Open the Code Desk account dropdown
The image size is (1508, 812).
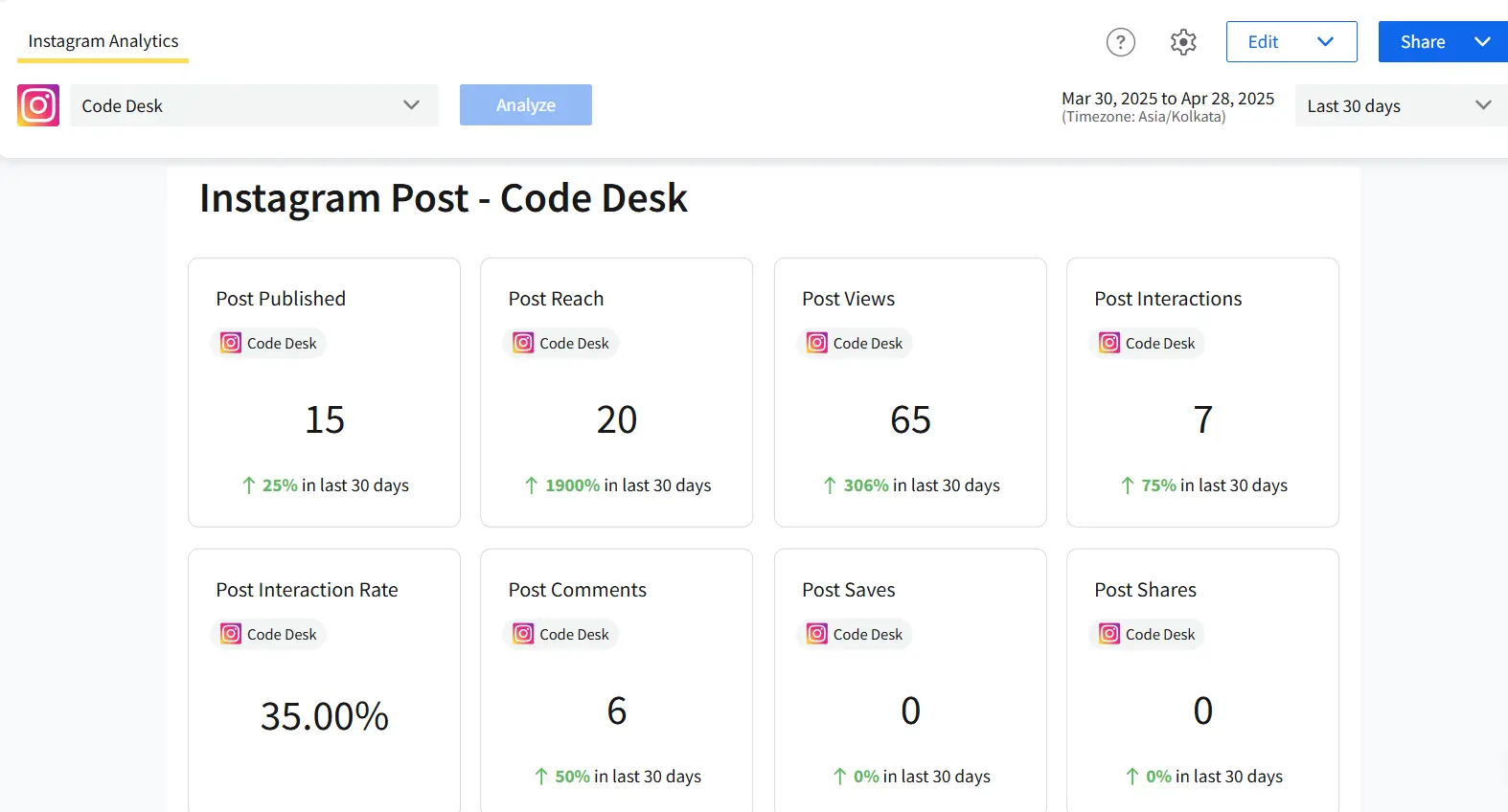click(254, 105)
